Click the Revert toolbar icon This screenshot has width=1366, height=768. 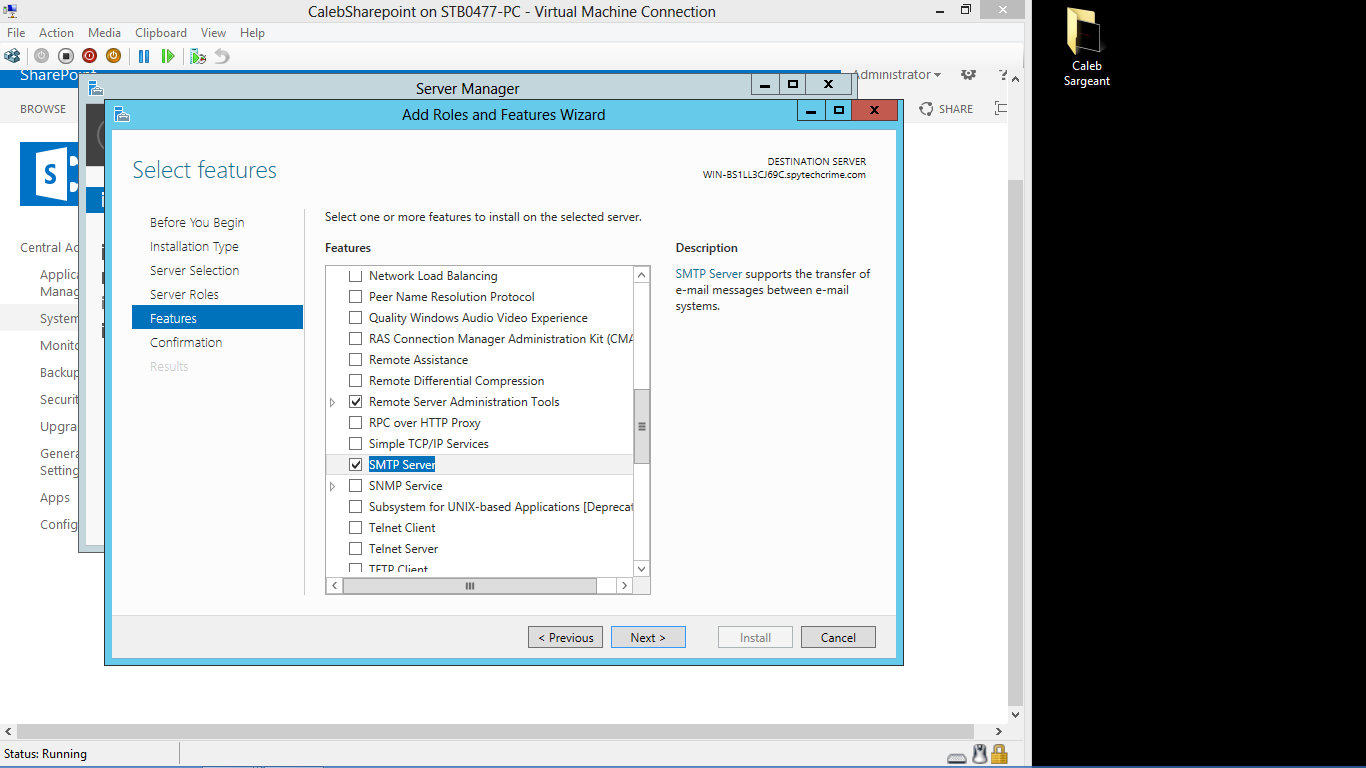(222, 56)
